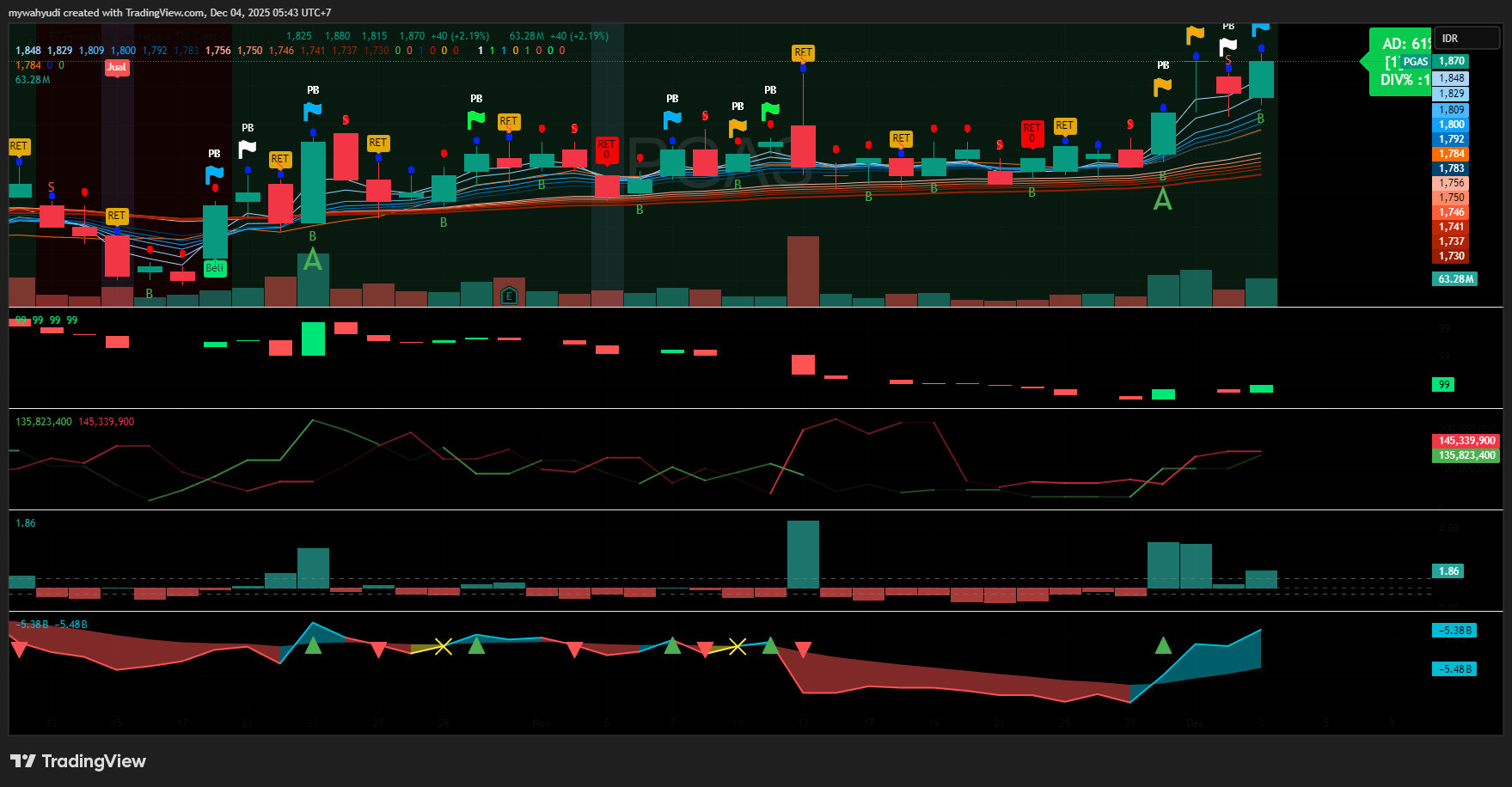Click the 1.86 relative volume axis label
Viewport: 1512px width, 787px height.
1448,571
